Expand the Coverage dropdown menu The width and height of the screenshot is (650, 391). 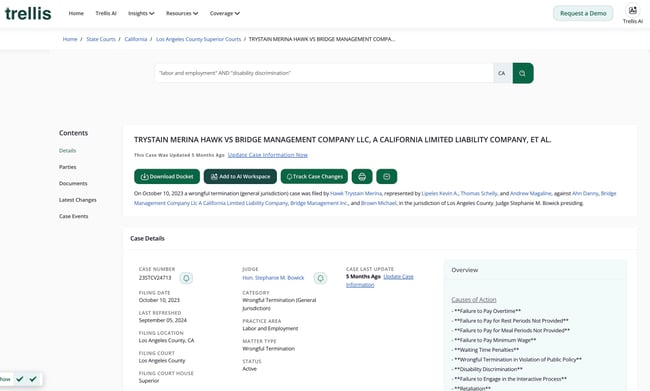[225, 13]
